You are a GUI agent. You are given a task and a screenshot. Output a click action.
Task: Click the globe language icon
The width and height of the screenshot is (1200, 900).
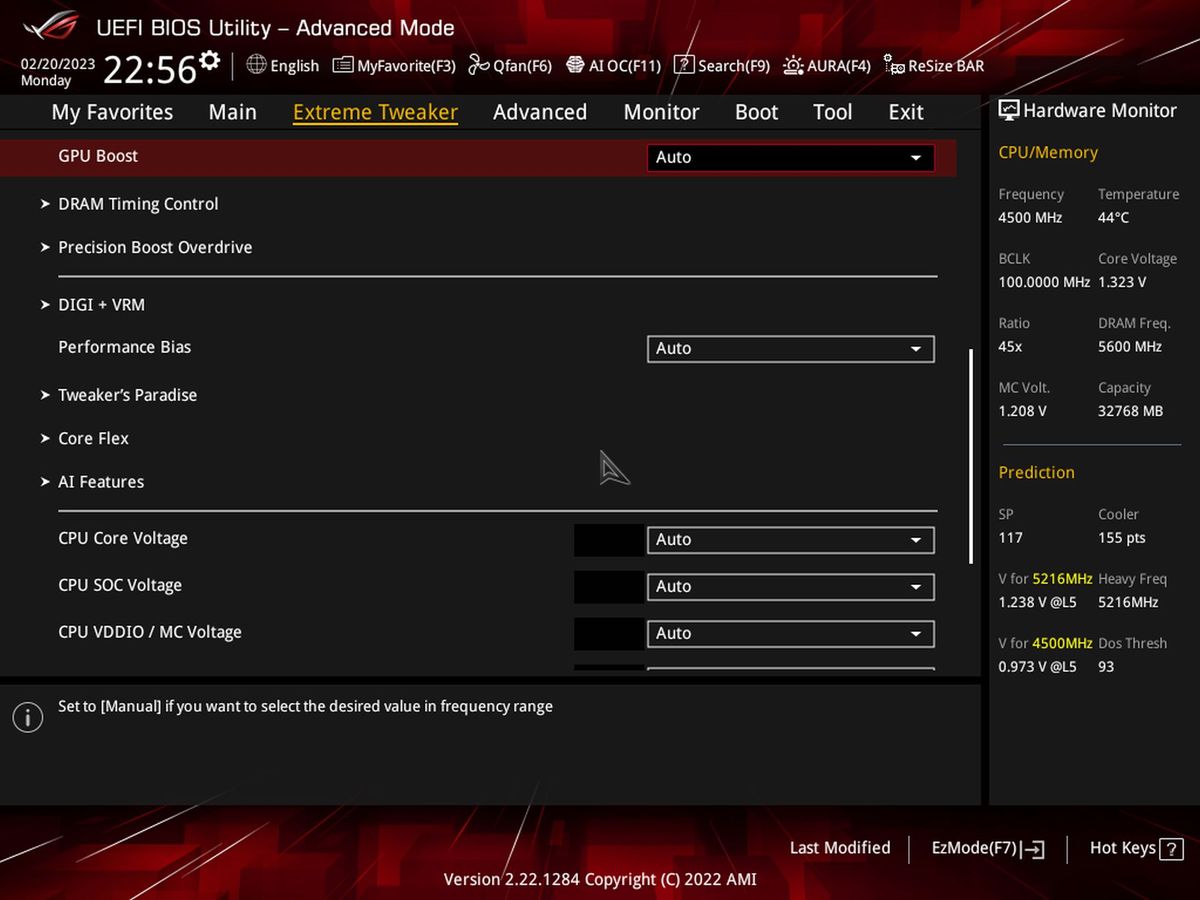(256, 65)
